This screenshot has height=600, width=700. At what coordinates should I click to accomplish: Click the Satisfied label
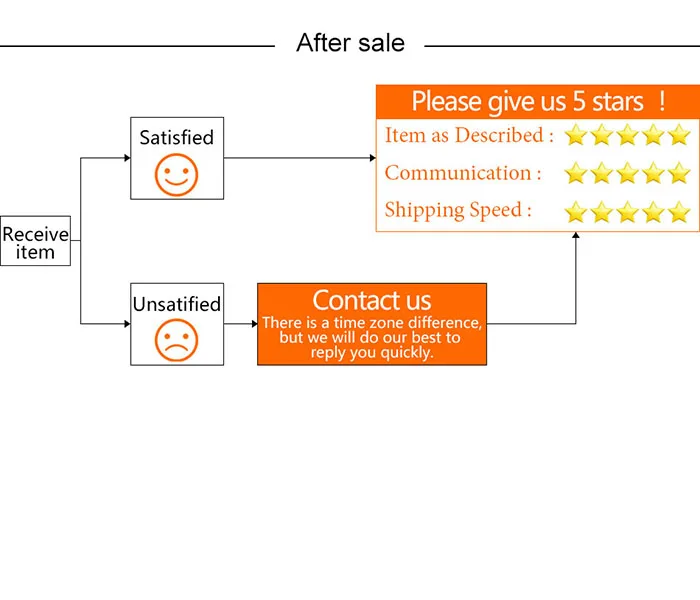pos(177,137)
